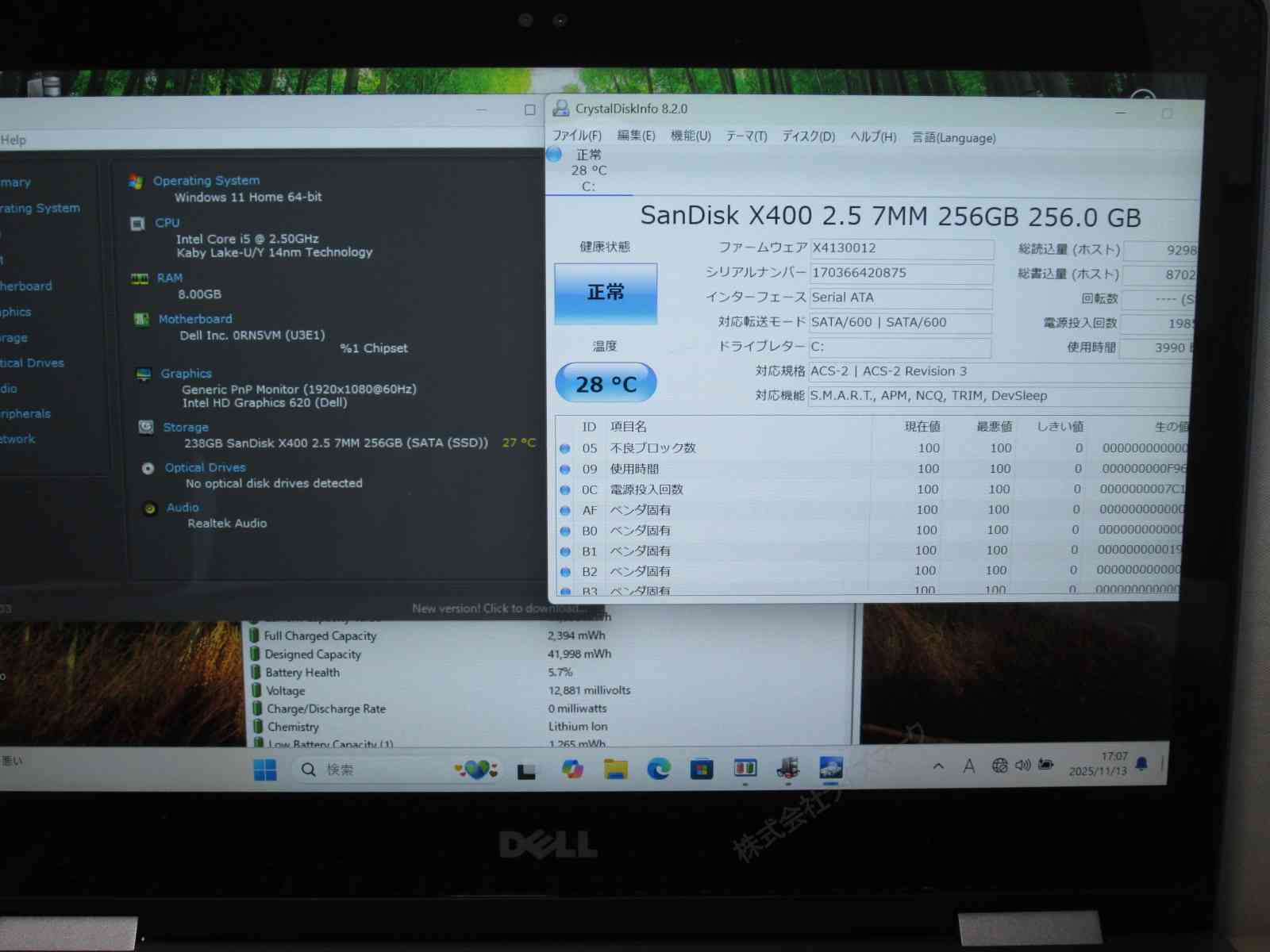Click the Copilot icon in the taskbar
Screen dimensions: 1270x952
point(571,769)
